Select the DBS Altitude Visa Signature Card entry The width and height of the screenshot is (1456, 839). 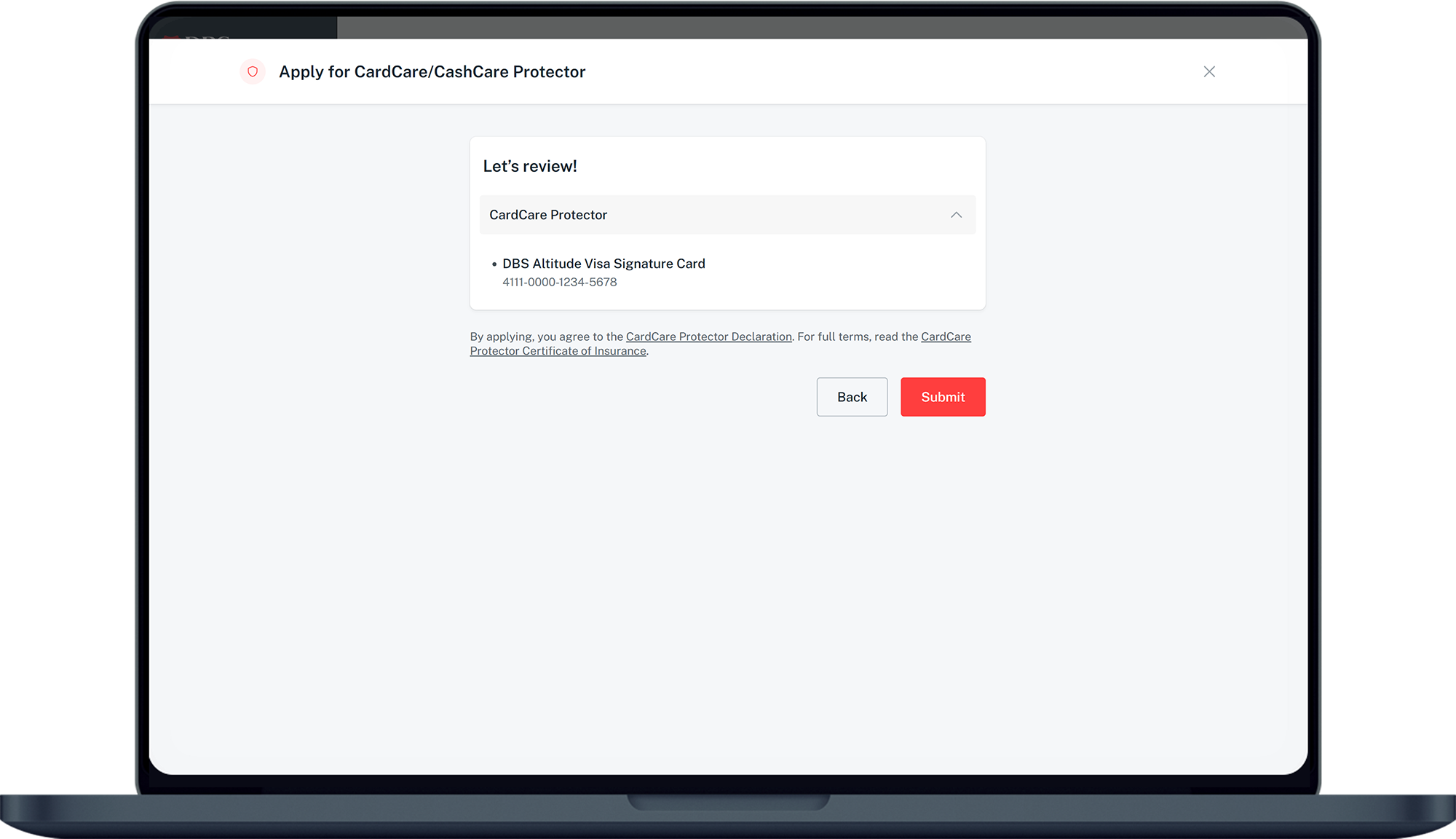tap(604, 264)
